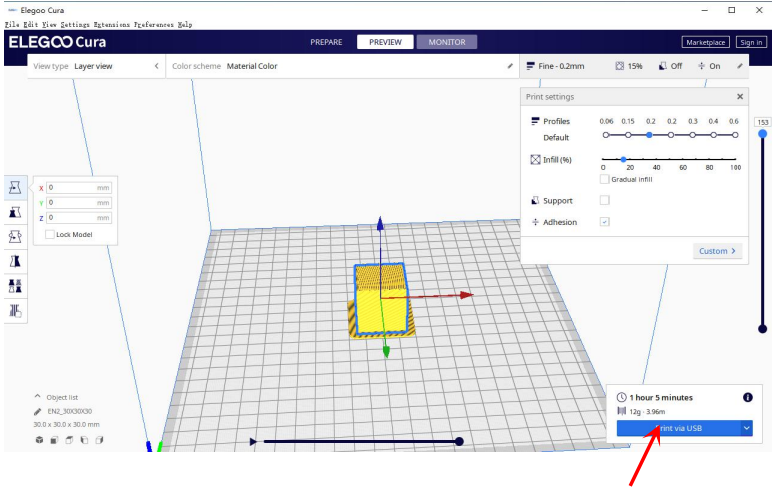Switch to right side view icon
Image resolution: width=773 pixels, height=489 pixels.
coord(99,440)
